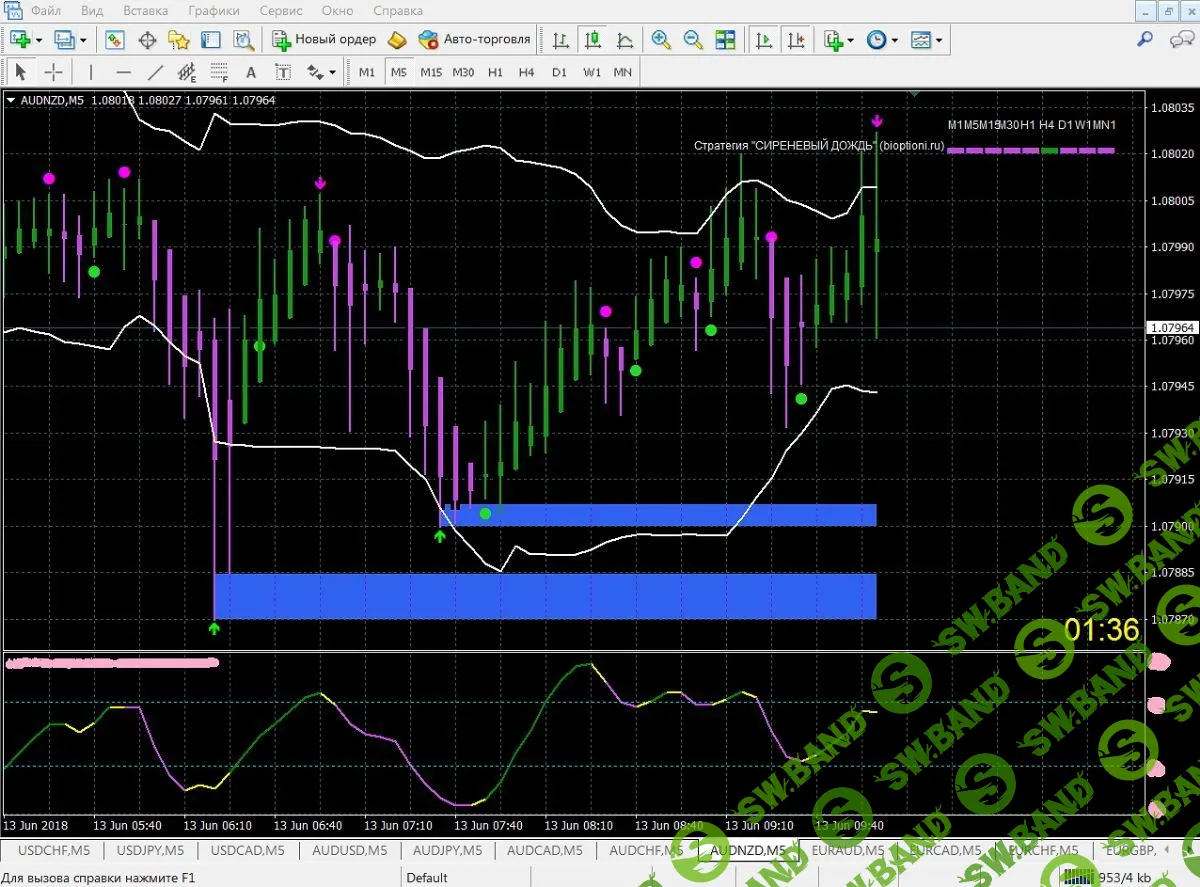Viewport: 1200px width, 887px height.
Task: Open the indicators list dropdown
Action: pyautogui.click(x=850, y=40)
